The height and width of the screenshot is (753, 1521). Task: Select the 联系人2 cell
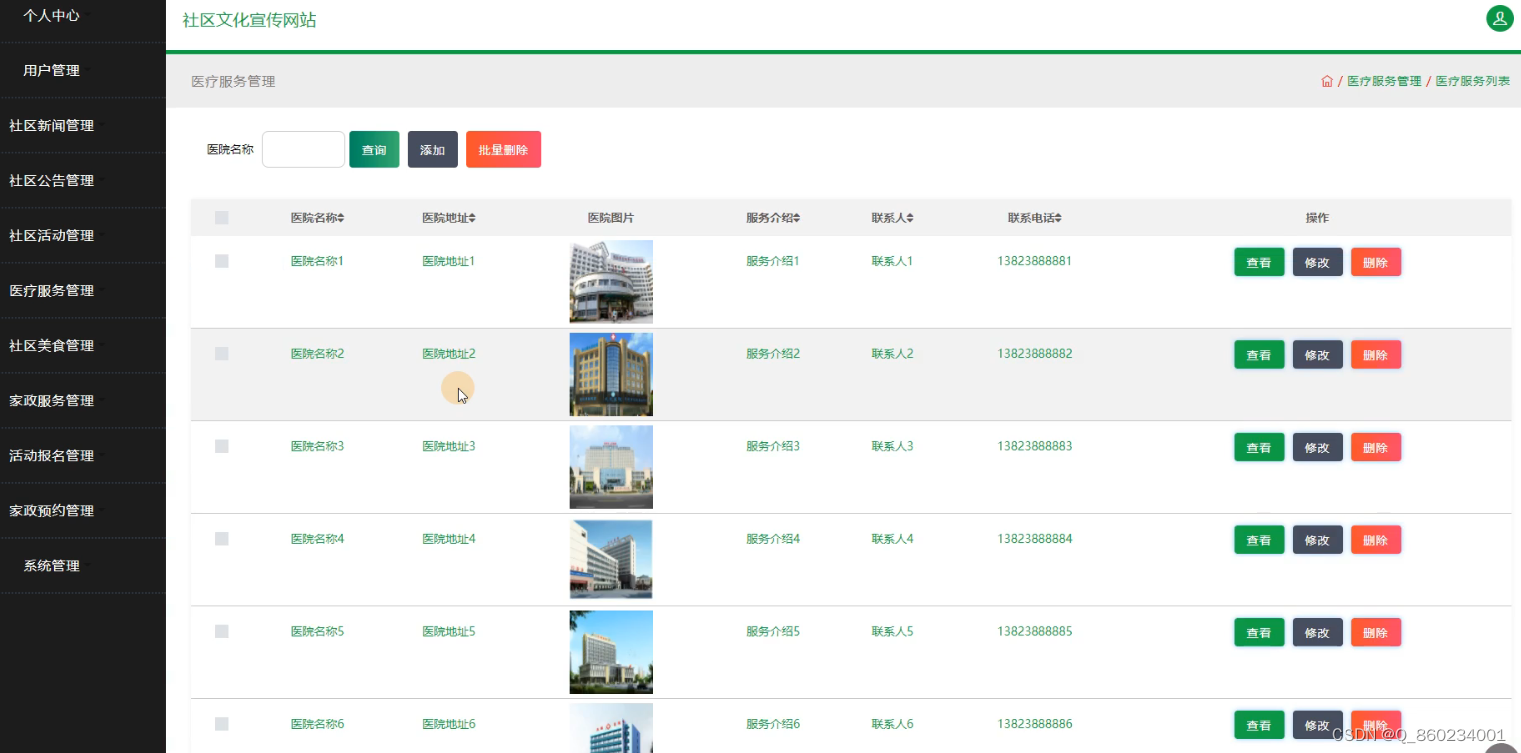click(892, 354)
